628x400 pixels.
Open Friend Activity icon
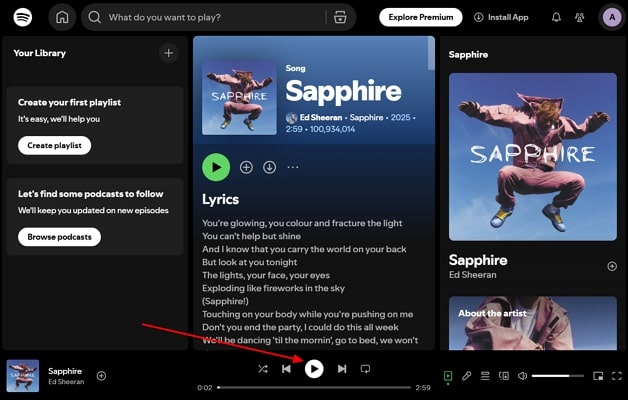pos(579,17)
